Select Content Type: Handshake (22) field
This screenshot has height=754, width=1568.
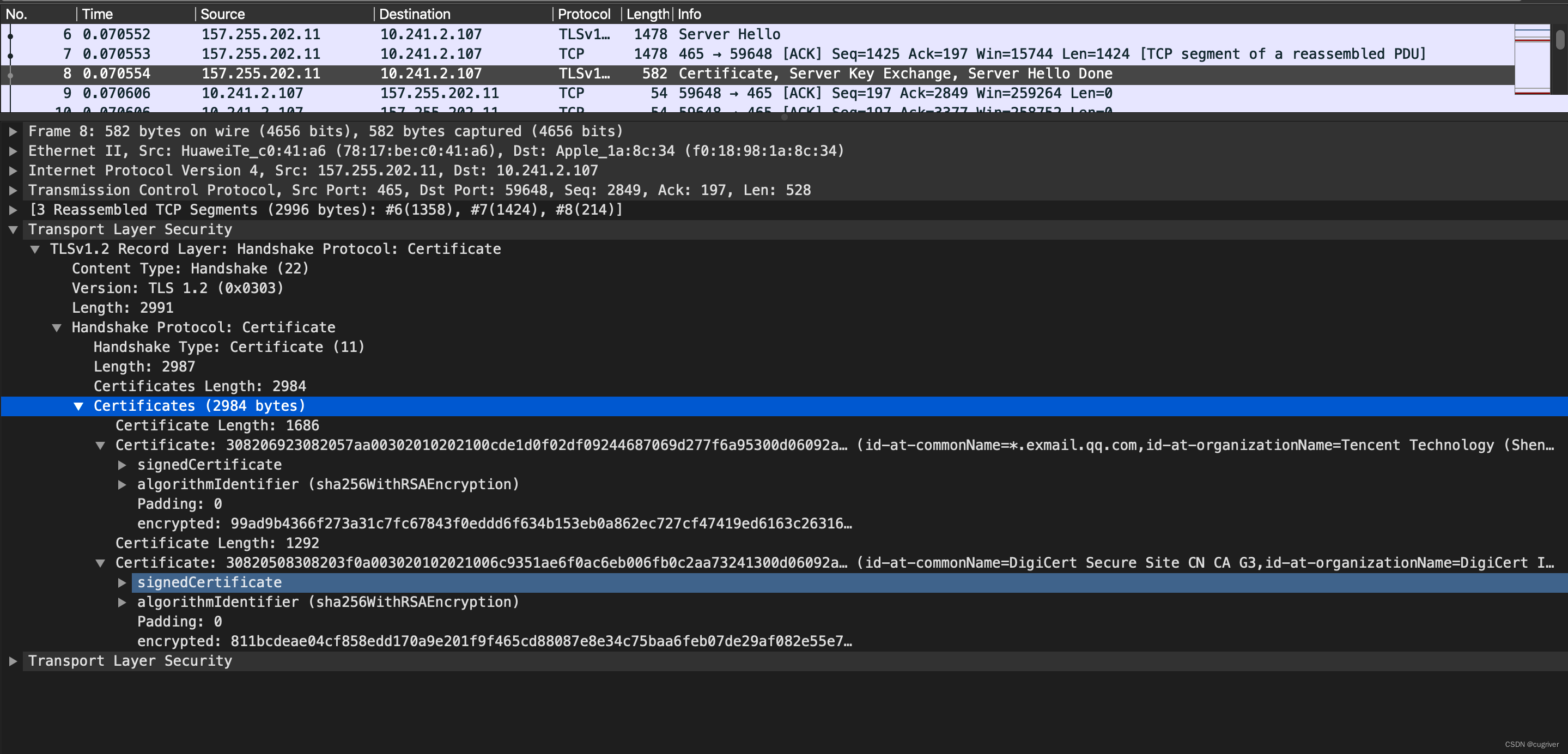(190, 269)
